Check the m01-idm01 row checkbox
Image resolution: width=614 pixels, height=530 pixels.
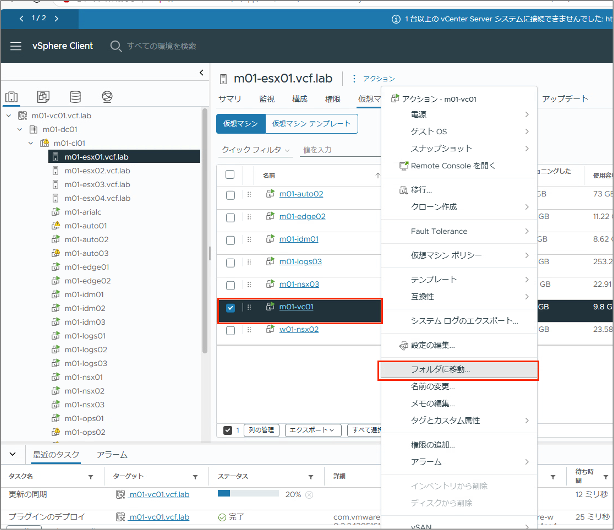tap(230, 240)
